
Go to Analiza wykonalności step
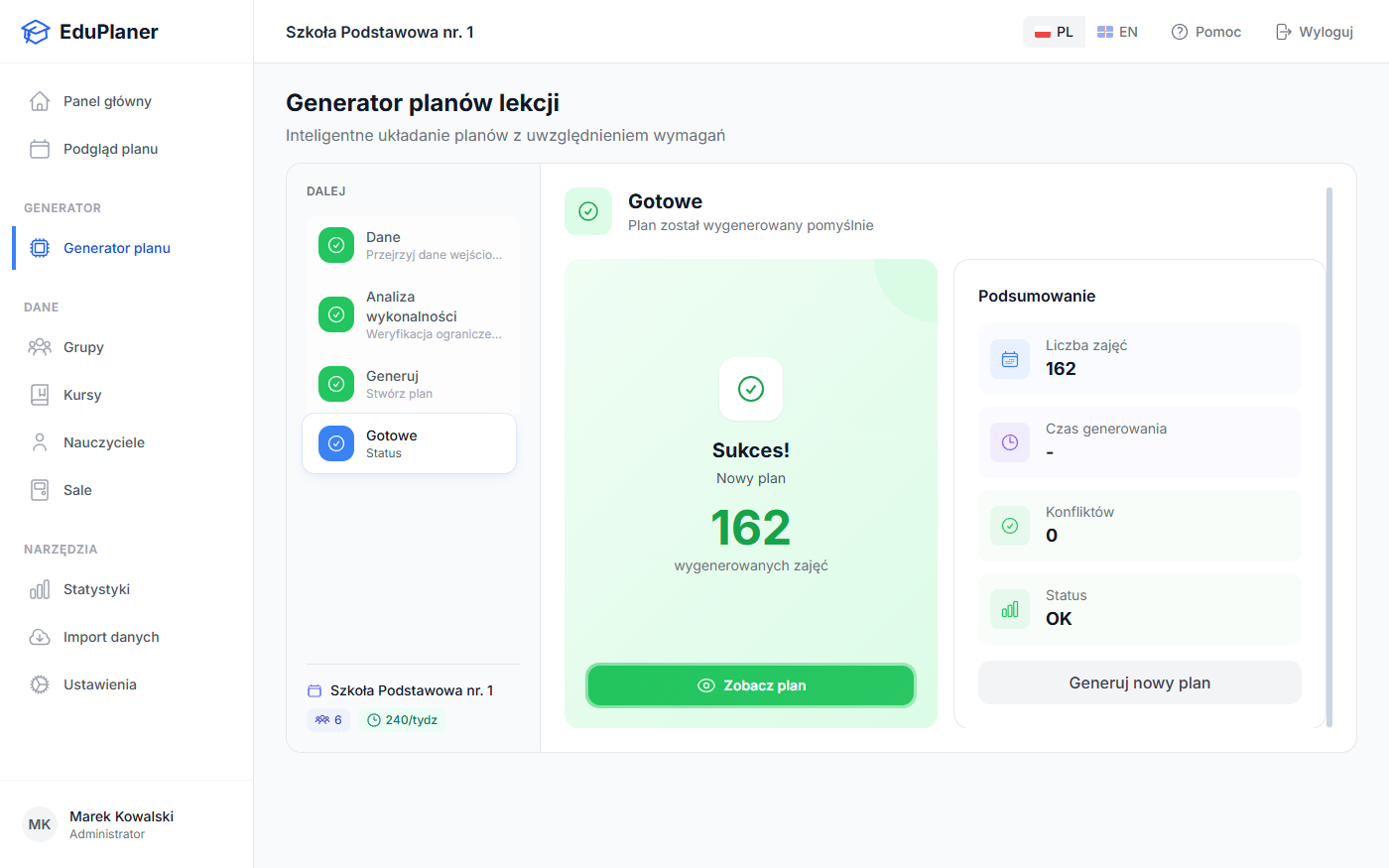click(410, 314)
